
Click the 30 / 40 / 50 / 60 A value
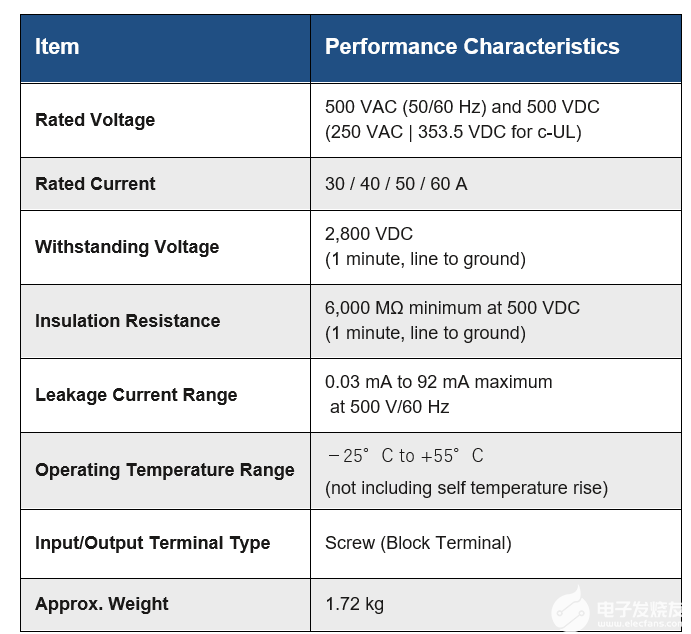click(x=396, y=184)
